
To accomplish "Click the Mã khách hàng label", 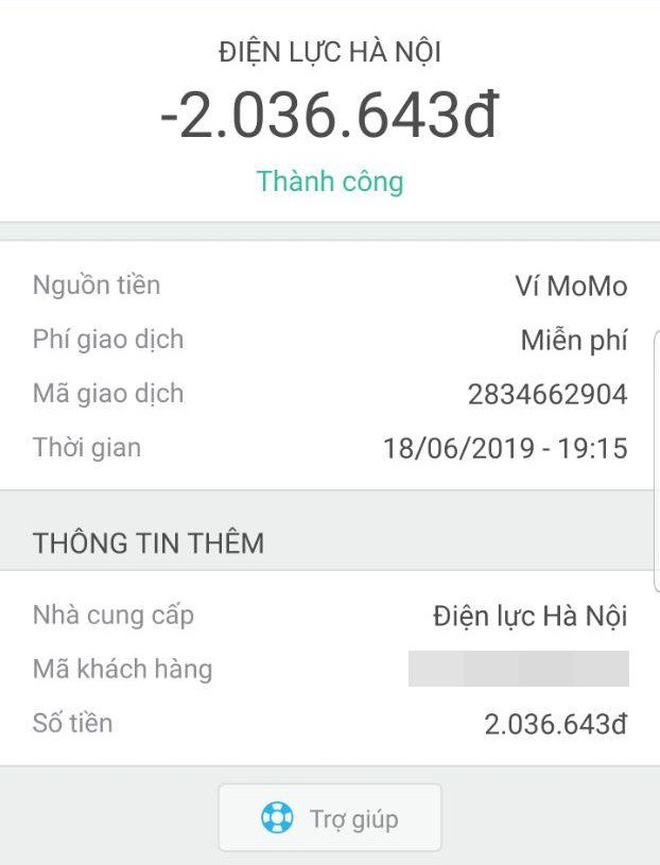I will (x=122, y=668).
